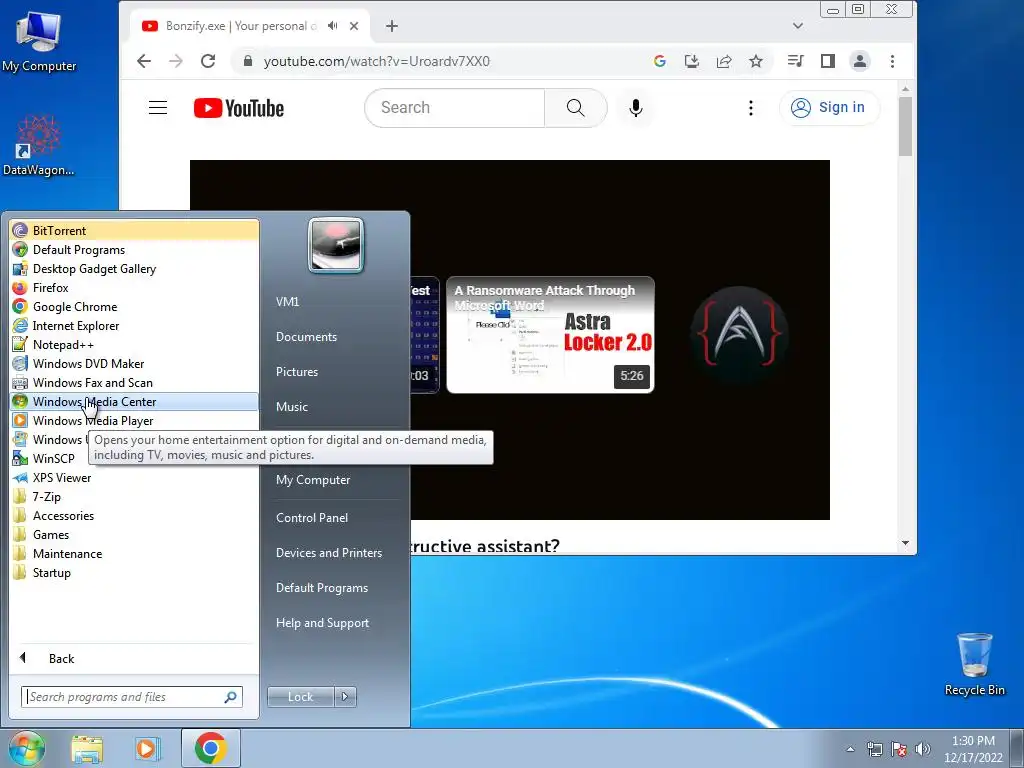Image resolution: width=1024 pixels, height=768 pixels.
Task: Click the Chrome address bar URL
Action: (377, 61)
